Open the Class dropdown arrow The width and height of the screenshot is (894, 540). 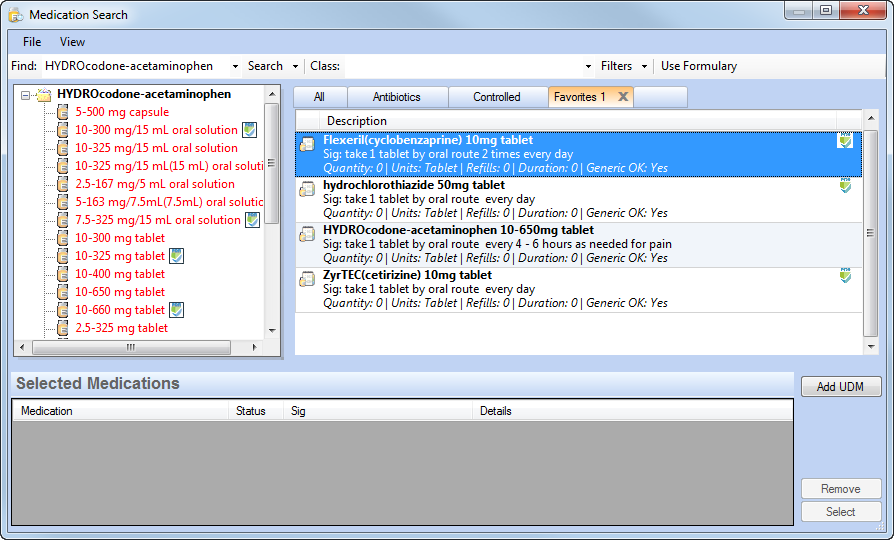pyautogui.click(x=588, y=66)
